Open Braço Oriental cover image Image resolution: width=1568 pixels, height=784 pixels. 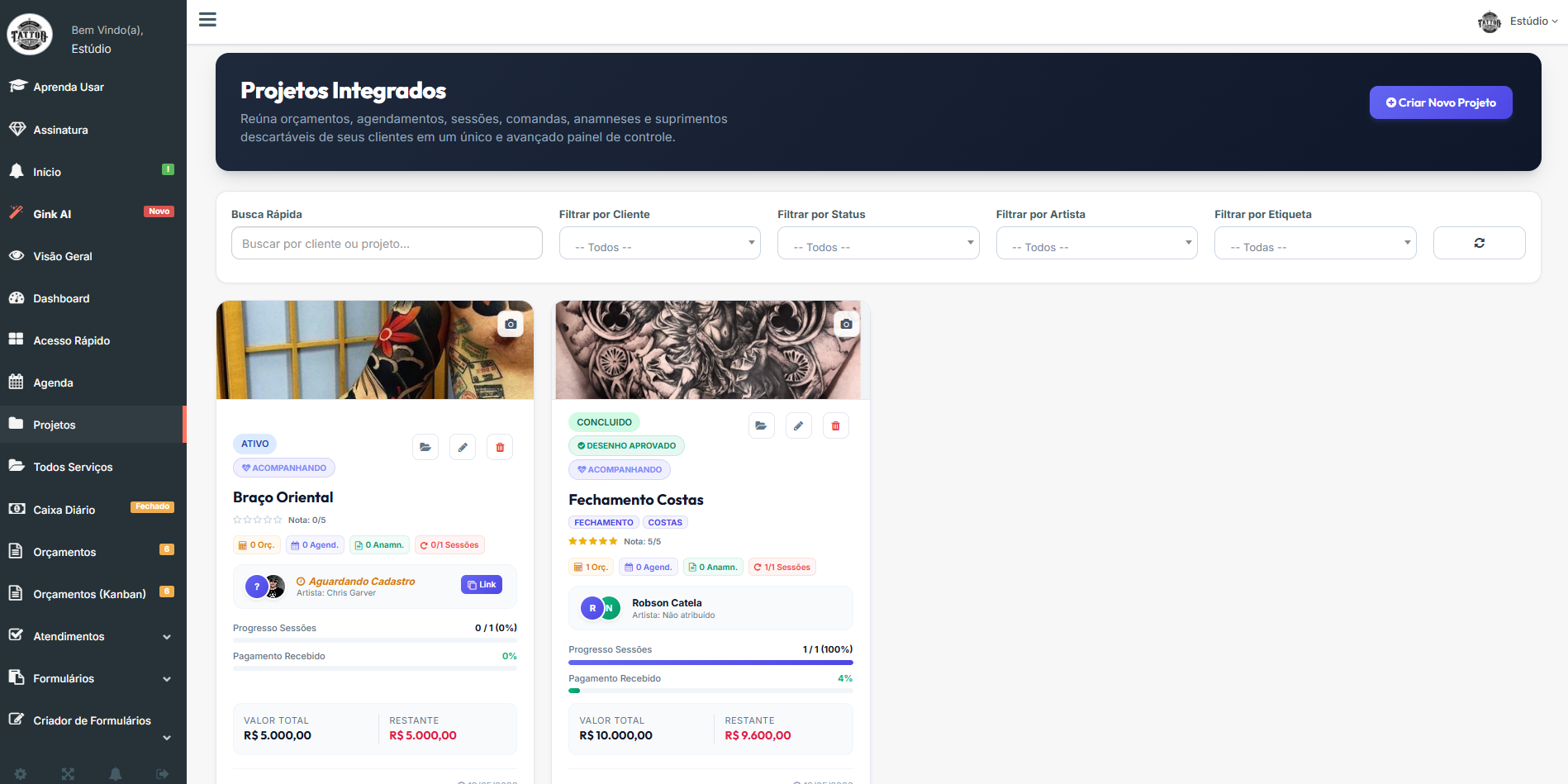375,350
